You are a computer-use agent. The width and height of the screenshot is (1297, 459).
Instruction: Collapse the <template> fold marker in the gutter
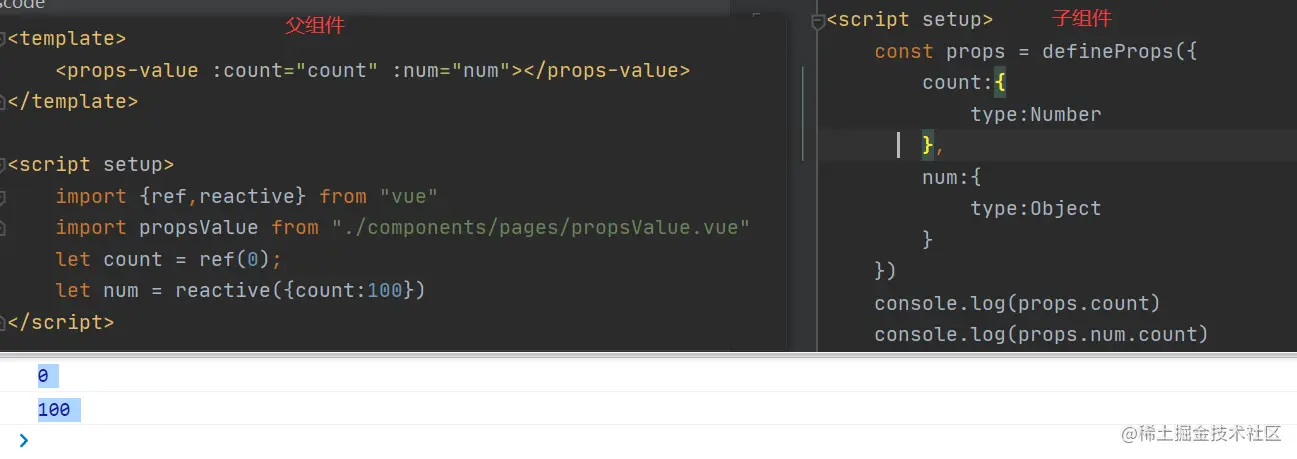point(3,39)
